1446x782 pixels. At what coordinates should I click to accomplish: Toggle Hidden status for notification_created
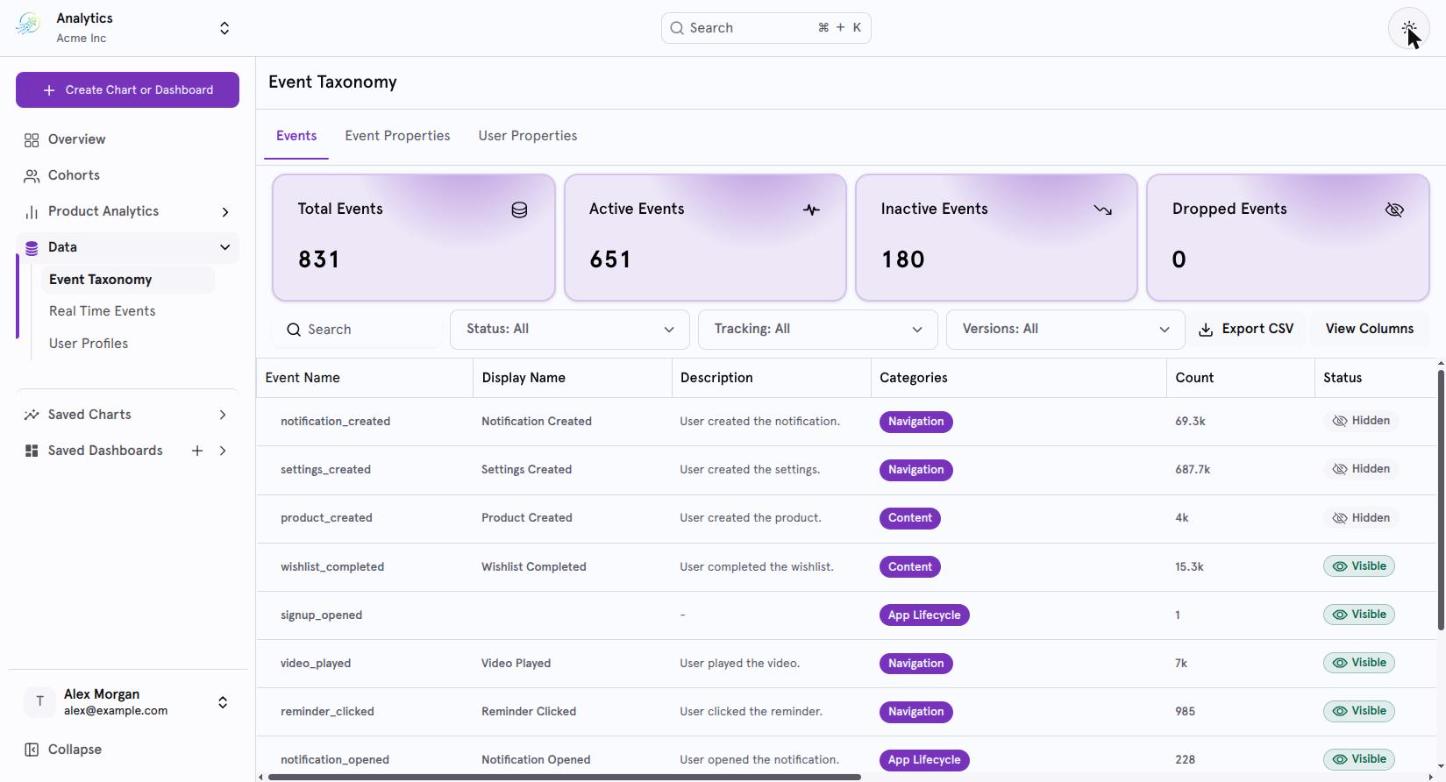click(x=1361, y=421)
